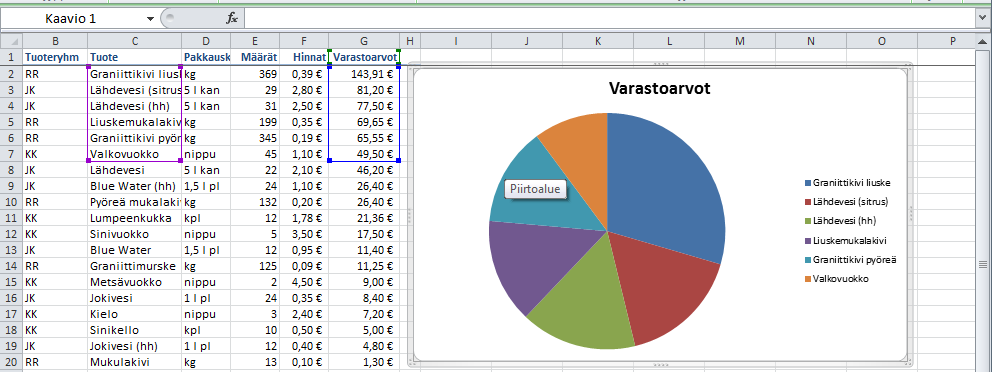This screenshot has width=992, height=372.
Task: Click the Select All corner button
Action: coord(11,41)
